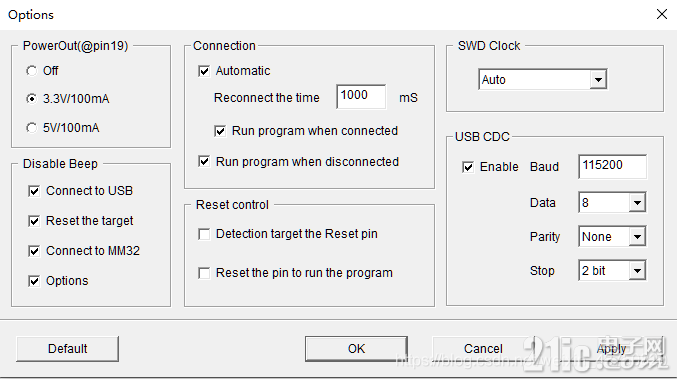Click the Apply button
The height and width of the screenshot is (379, 677).
[611, 349]
